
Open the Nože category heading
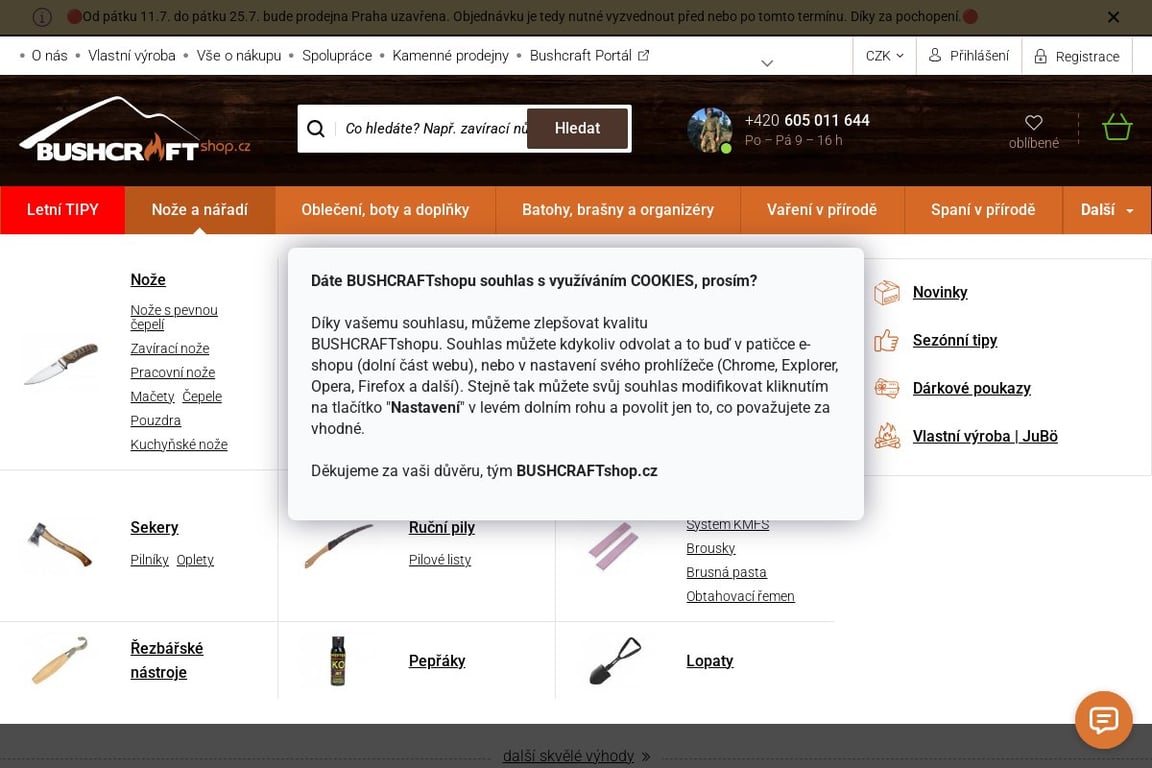148,280
